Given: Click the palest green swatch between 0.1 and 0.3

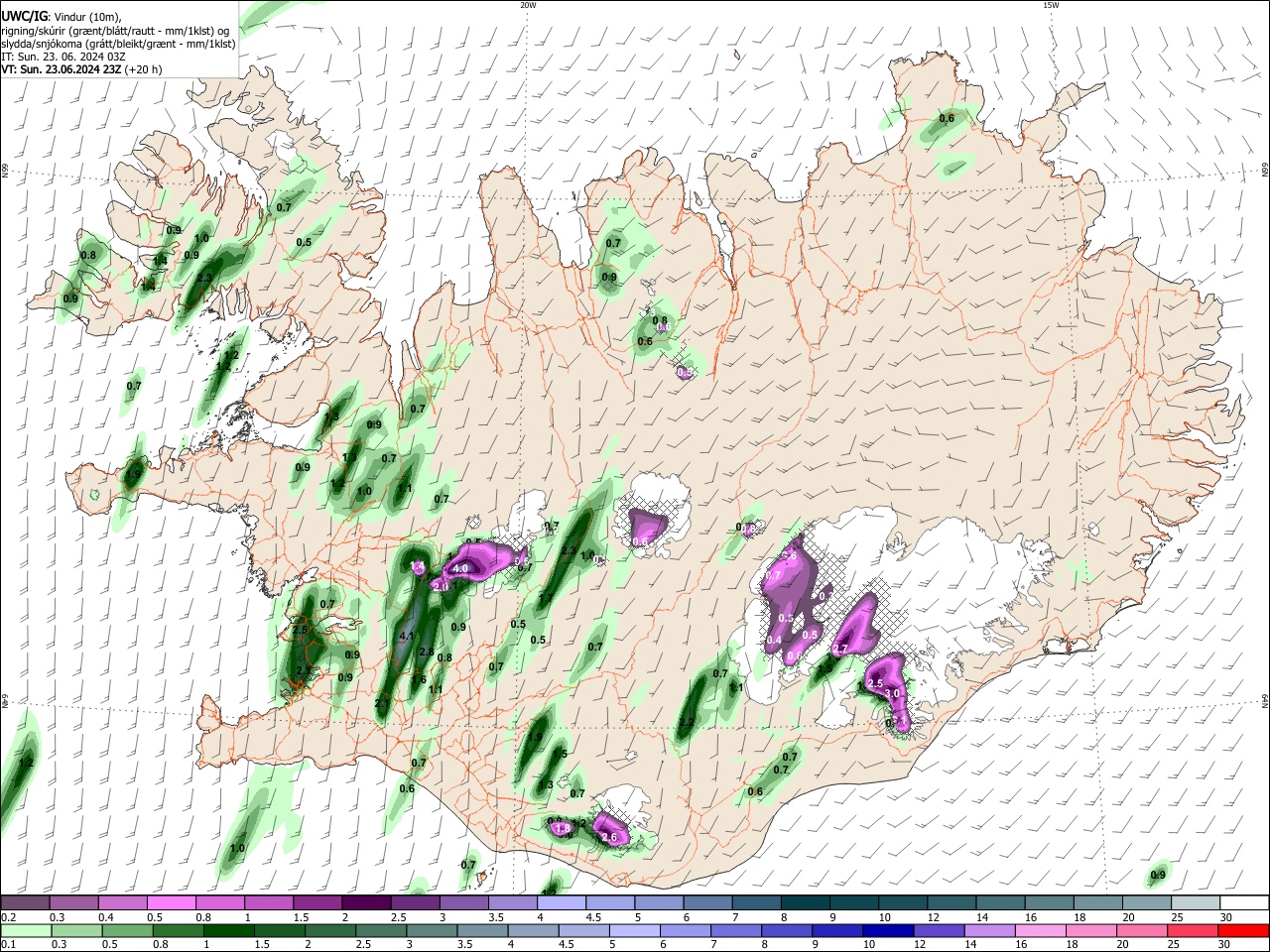Looking at the screenshot, I should pos(25,930).
